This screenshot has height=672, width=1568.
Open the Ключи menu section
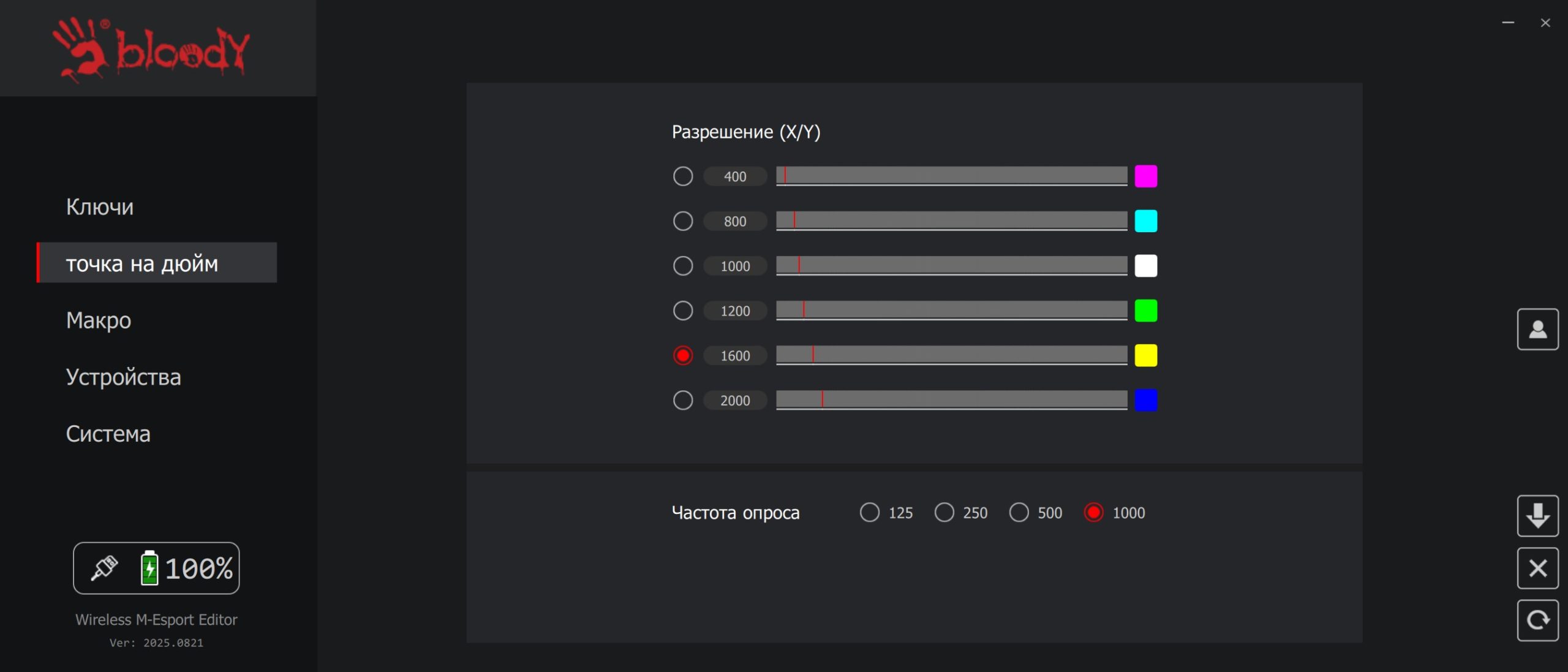(100, 206)
